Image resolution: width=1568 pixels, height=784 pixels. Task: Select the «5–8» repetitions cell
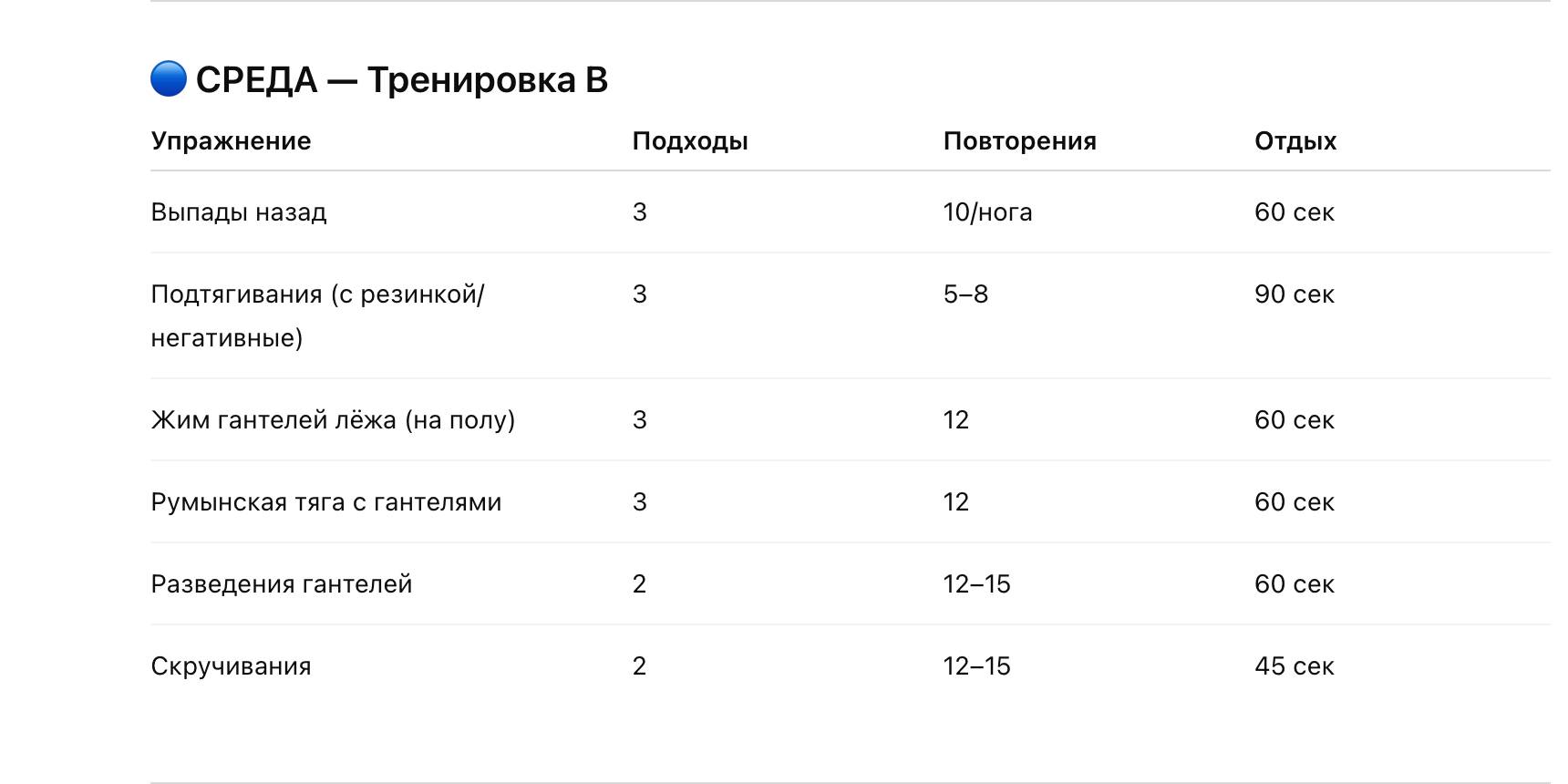click(x=965, y=294)
